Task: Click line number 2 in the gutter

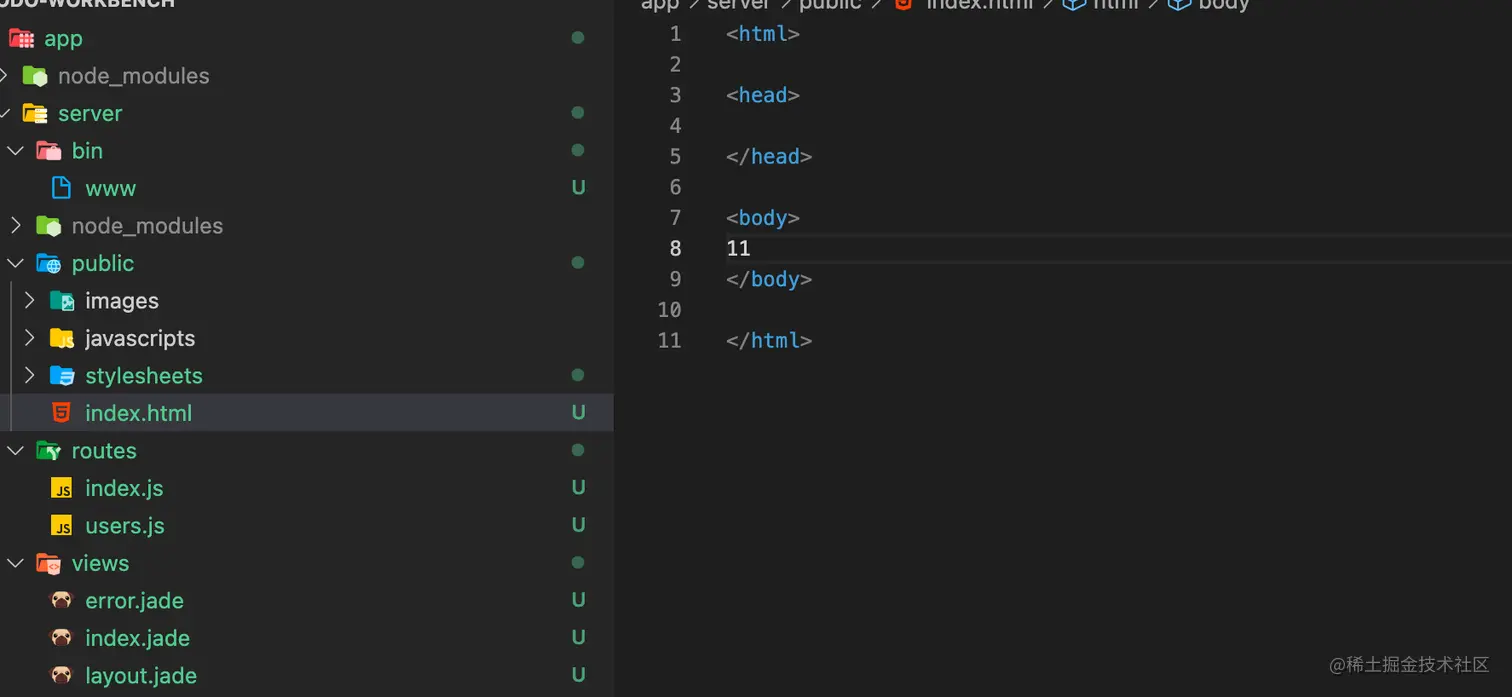Action: [675, 65]
